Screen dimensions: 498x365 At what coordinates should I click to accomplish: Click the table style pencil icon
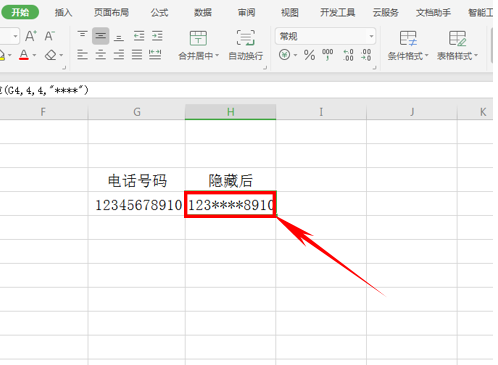point(457,38)
